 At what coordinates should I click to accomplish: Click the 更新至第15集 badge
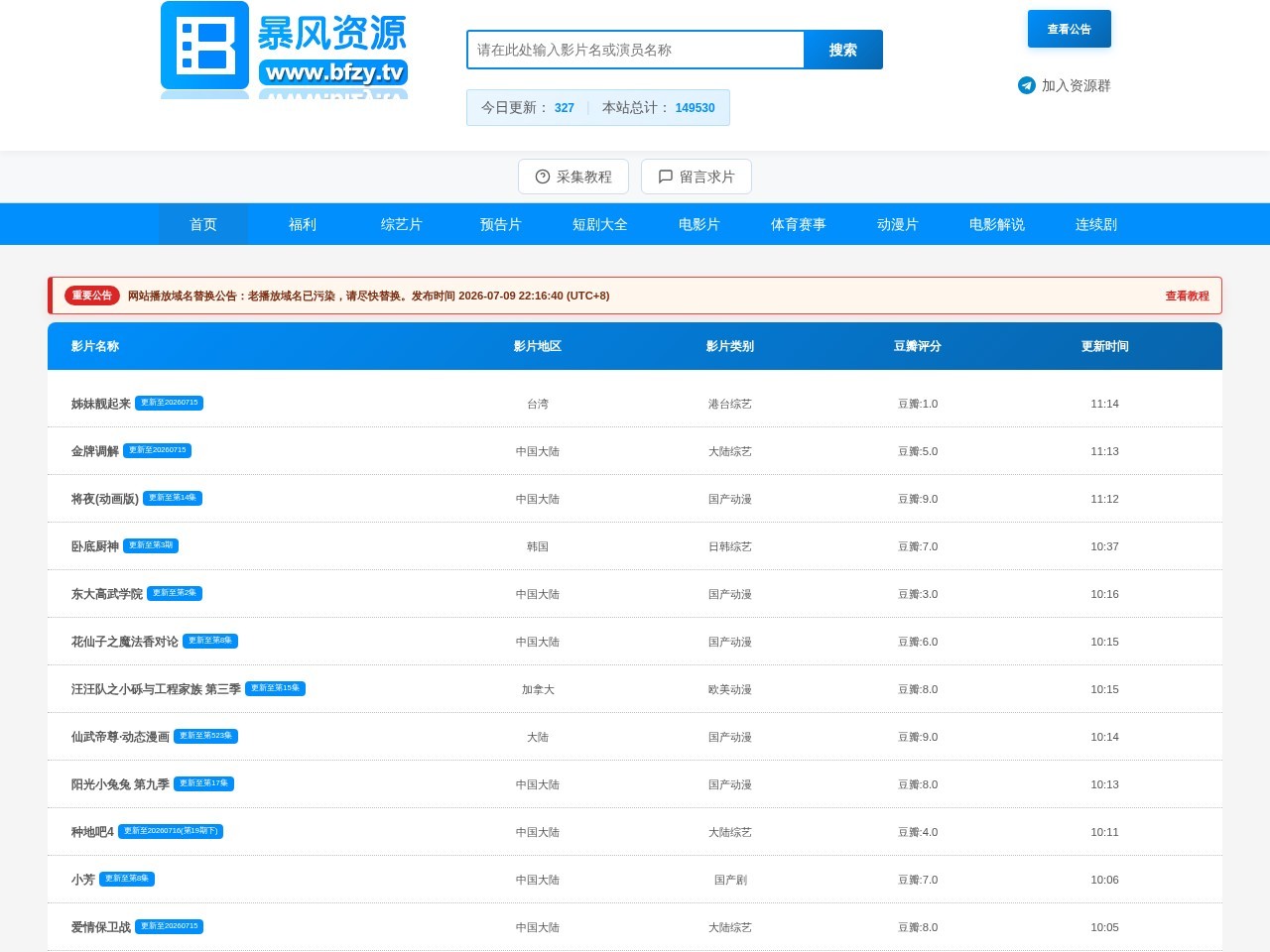pyautogui.click(x=275, y=688)
